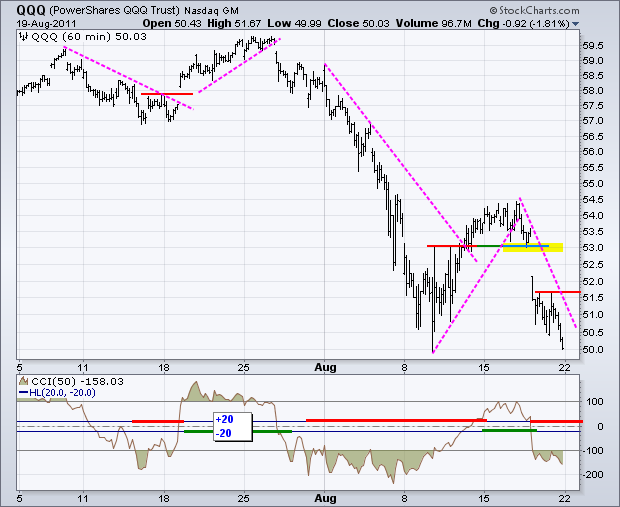Click the Chg -0.92 (-1.81%) value
Image resolution: width=620 pixels, height=507 pixels.
[524, 23]
